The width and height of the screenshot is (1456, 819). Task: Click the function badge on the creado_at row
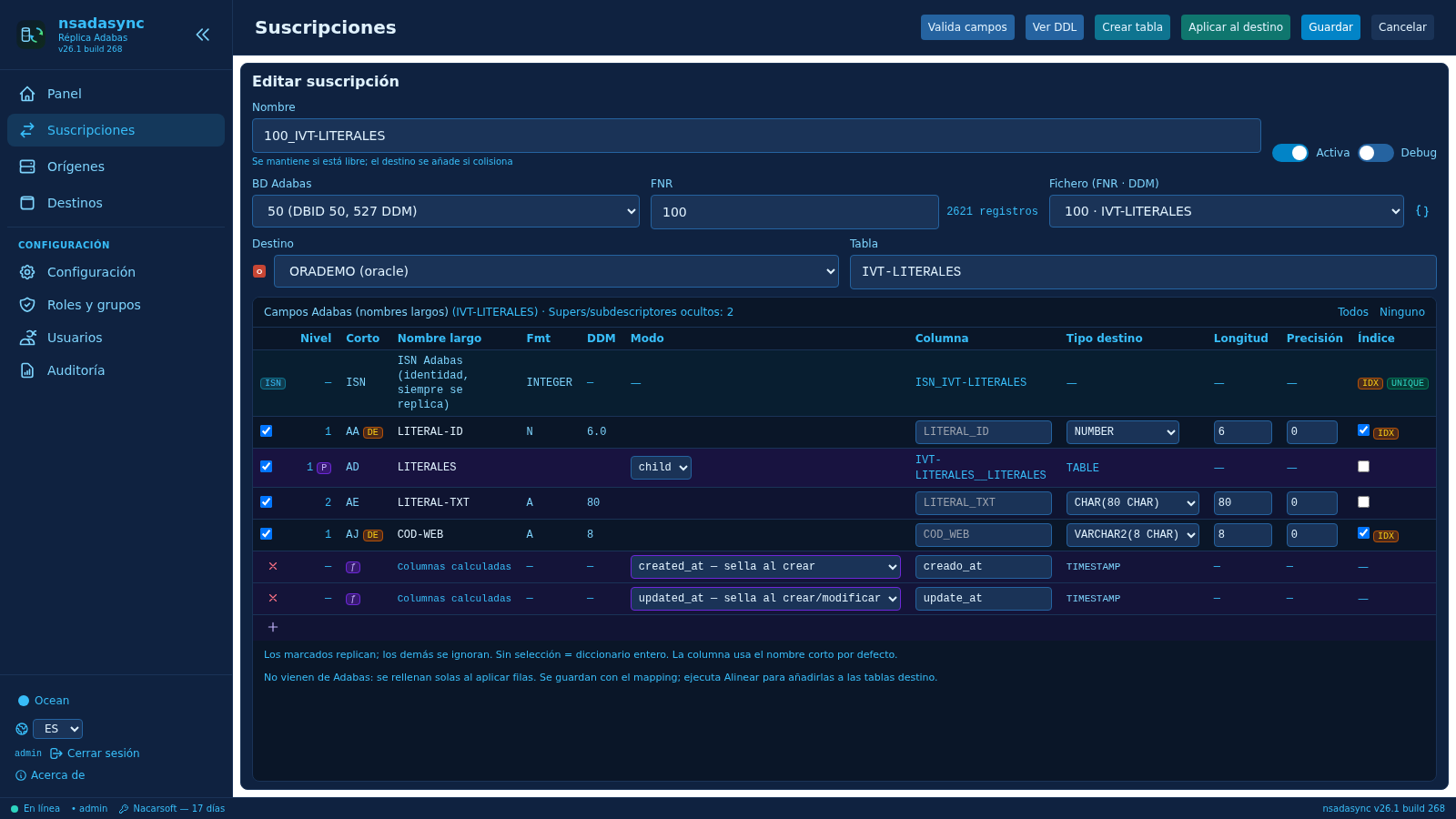tap(353, 567)
